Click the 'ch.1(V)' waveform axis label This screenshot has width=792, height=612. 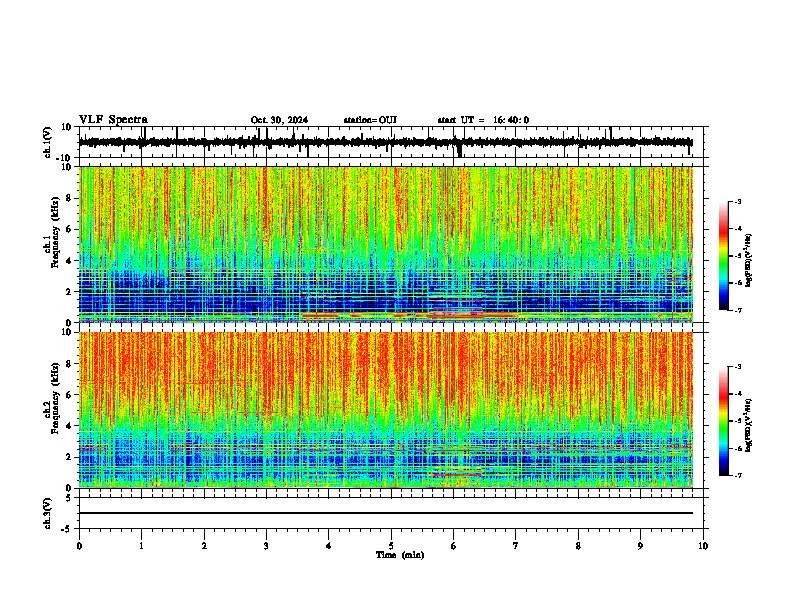[48, 142]
